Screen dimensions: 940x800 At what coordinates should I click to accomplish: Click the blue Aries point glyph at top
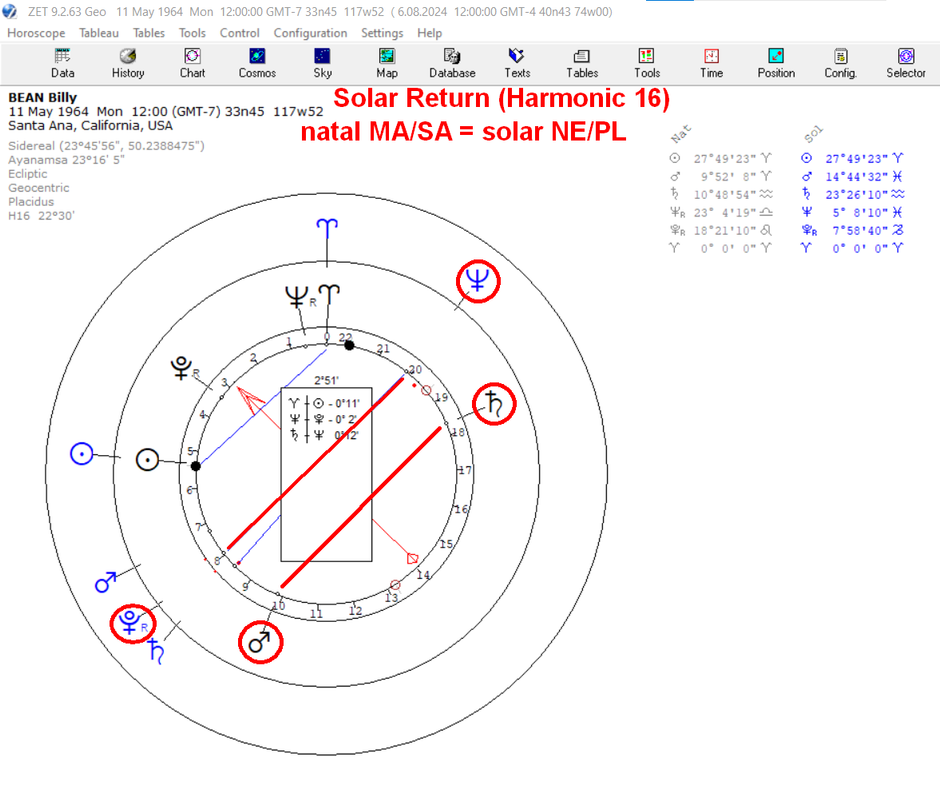(327, 228)
